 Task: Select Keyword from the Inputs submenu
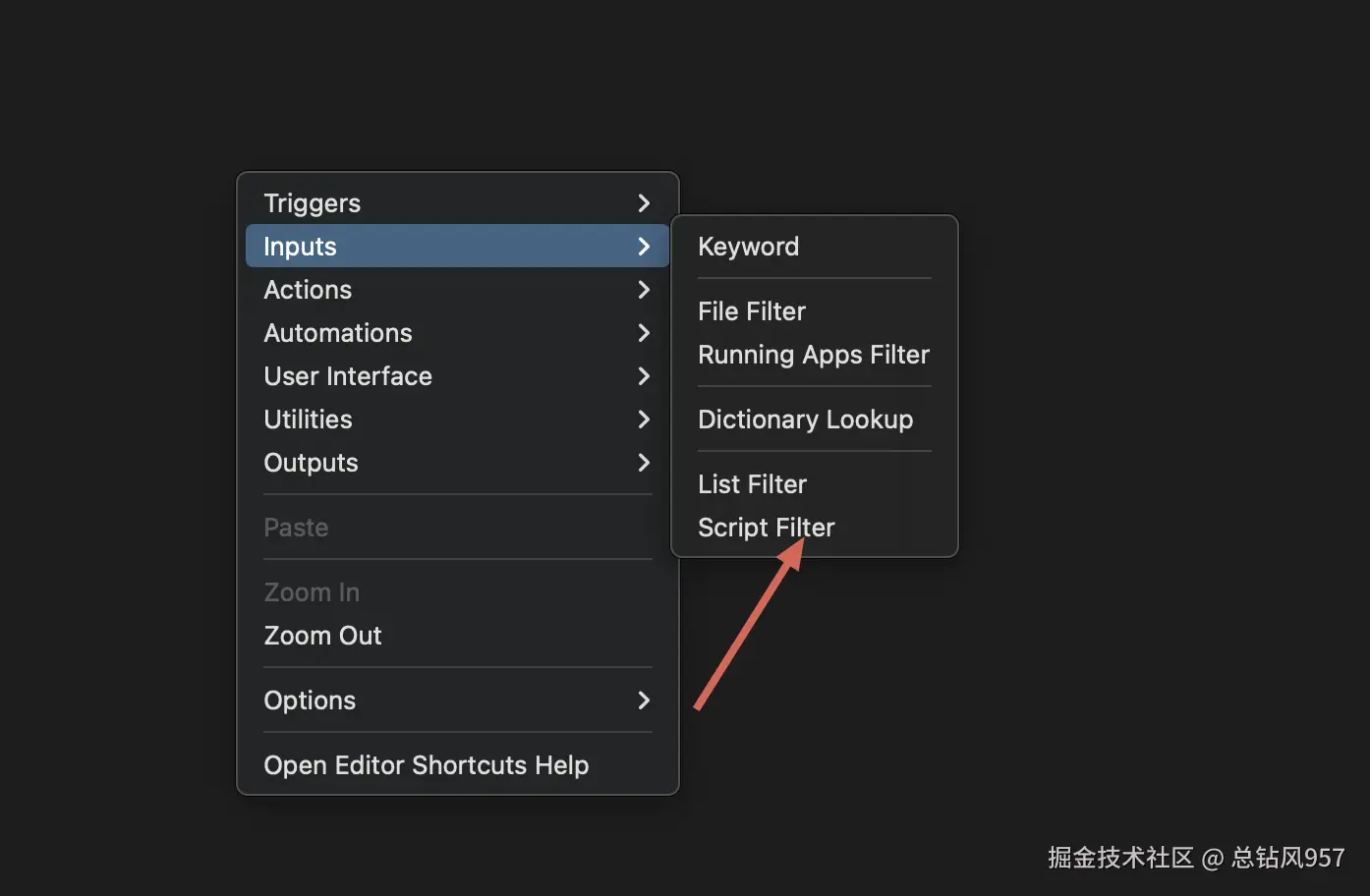pyautogui.click(x=748, y=247)
